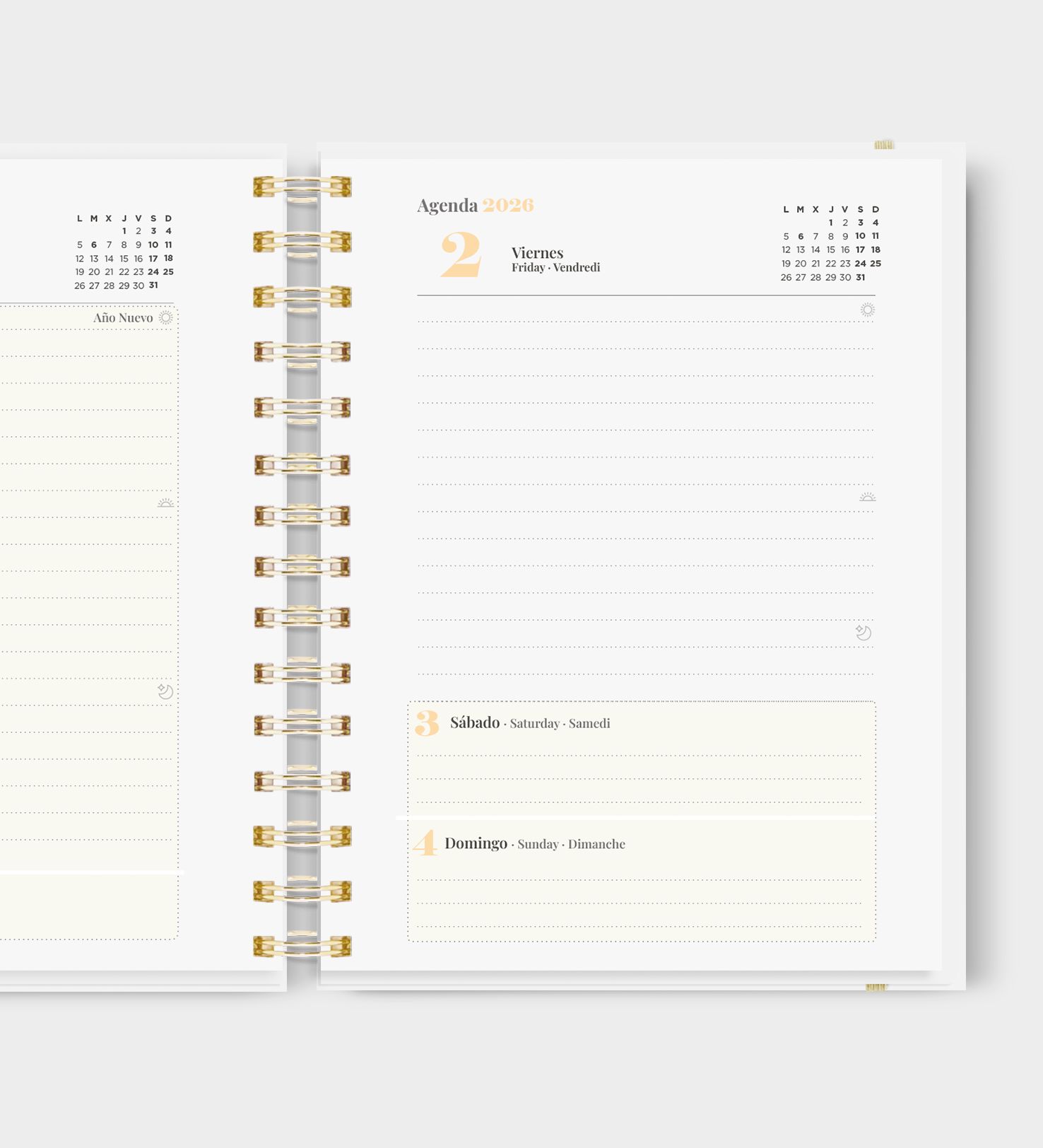
Task: Click the 'J' weekday header in Año Nuevo page calendar
Action: 124,218
